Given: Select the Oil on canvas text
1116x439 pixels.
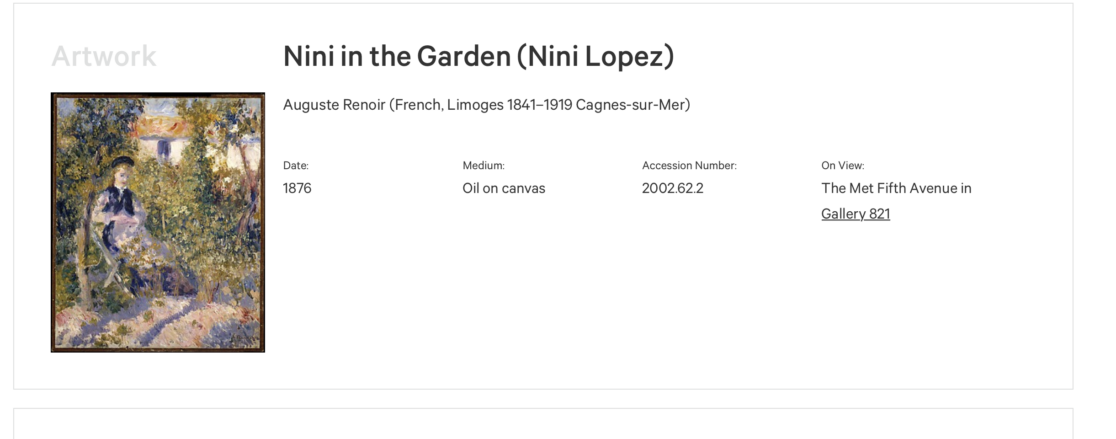Looking at the screenshot, I should coord(503,188).
